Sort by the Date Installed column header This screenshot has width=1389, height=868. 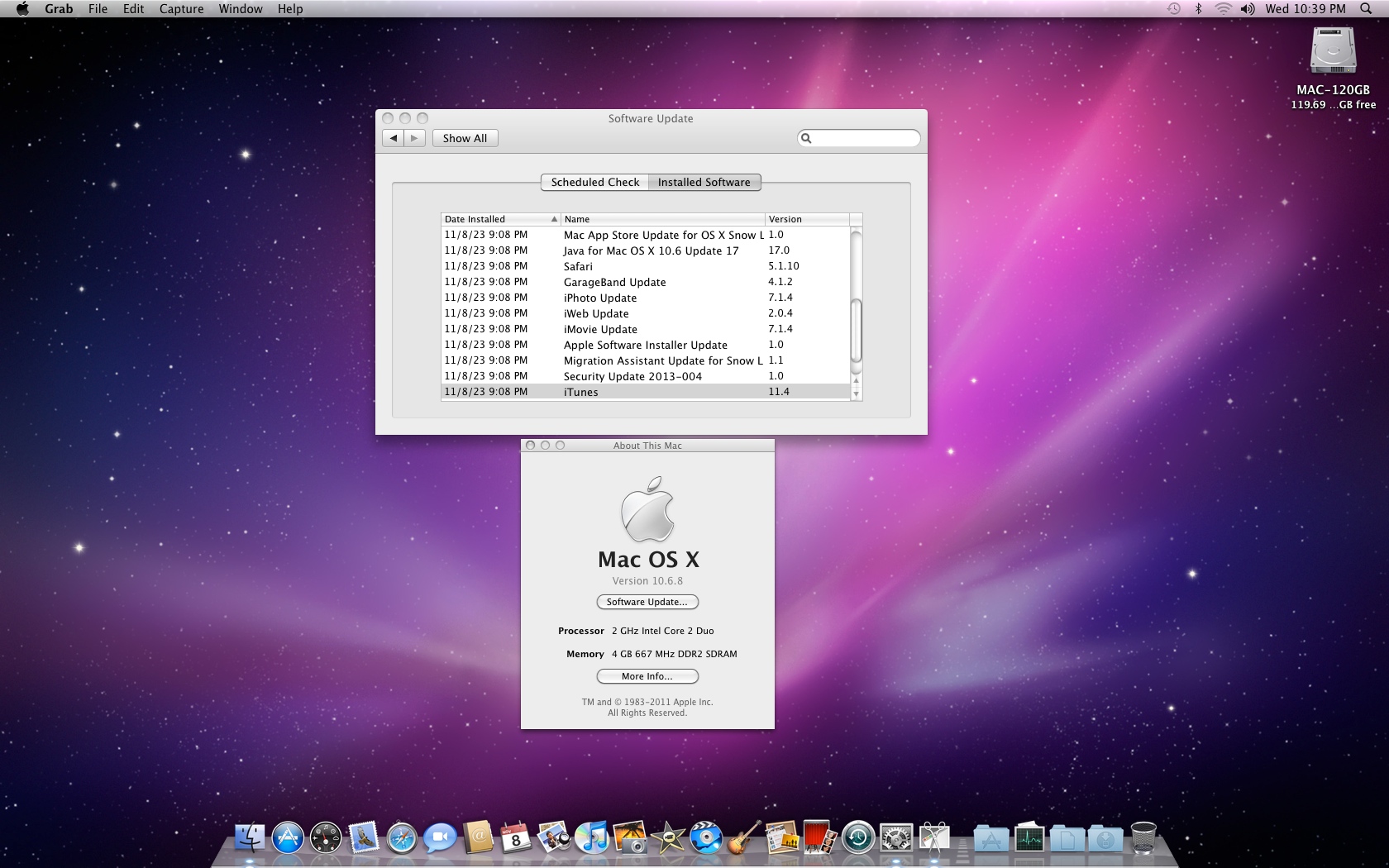501,219
